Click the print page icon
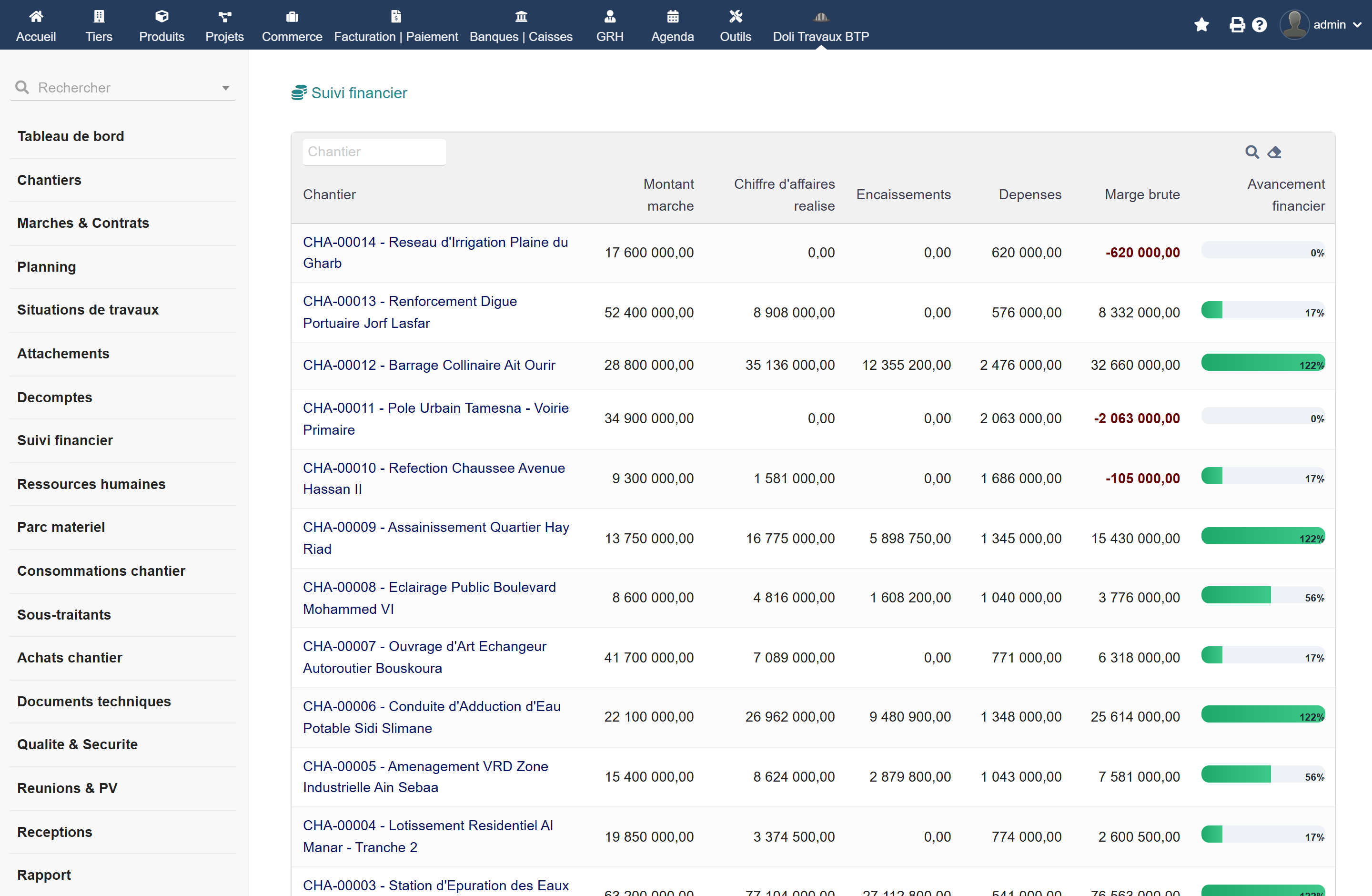 tap(1237, 25)
